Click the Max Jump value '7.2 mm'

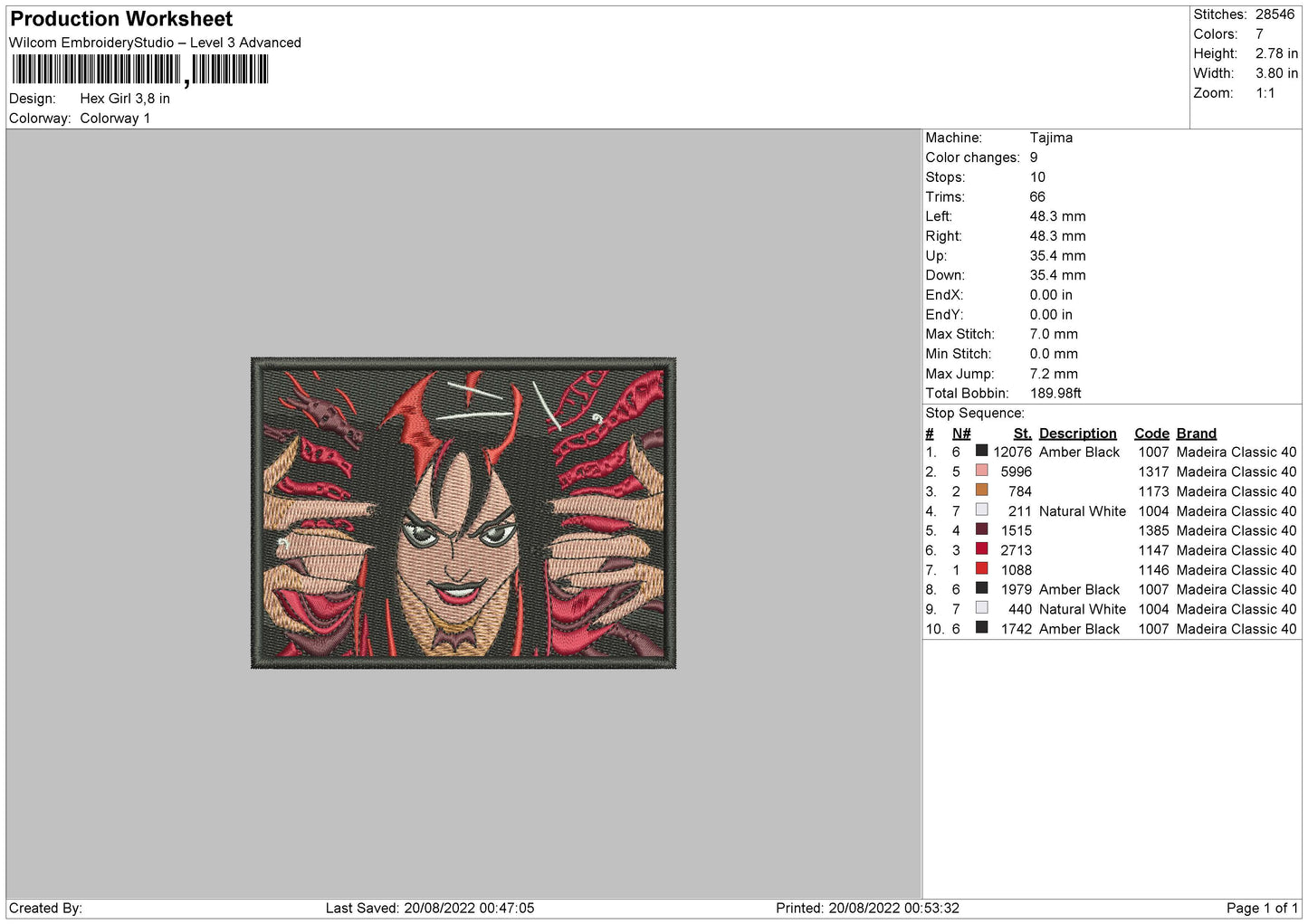tap(1054, 374)
